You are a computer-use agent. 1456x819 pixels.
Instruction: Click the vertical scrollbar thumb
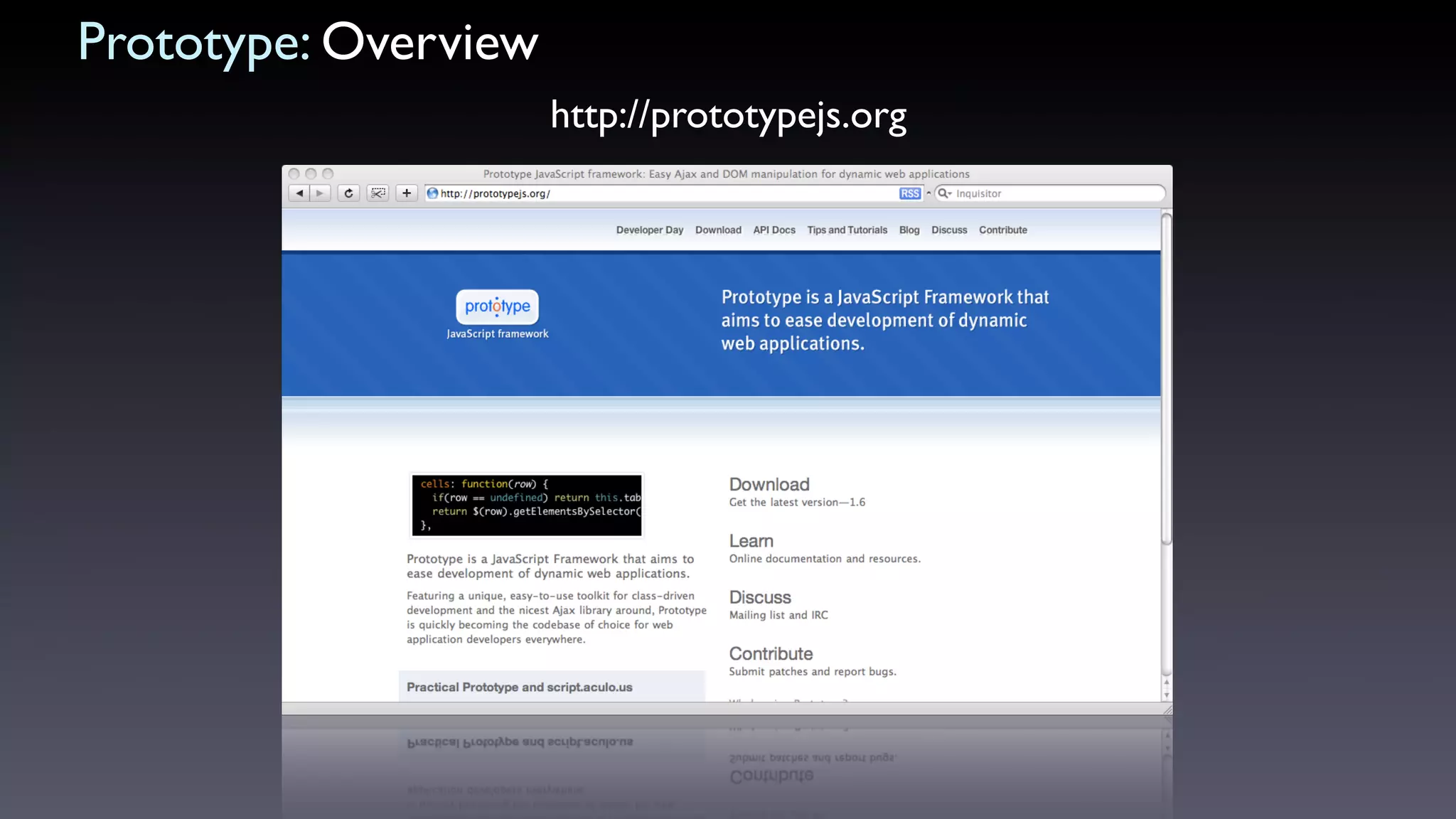(x=1167, y=379)
